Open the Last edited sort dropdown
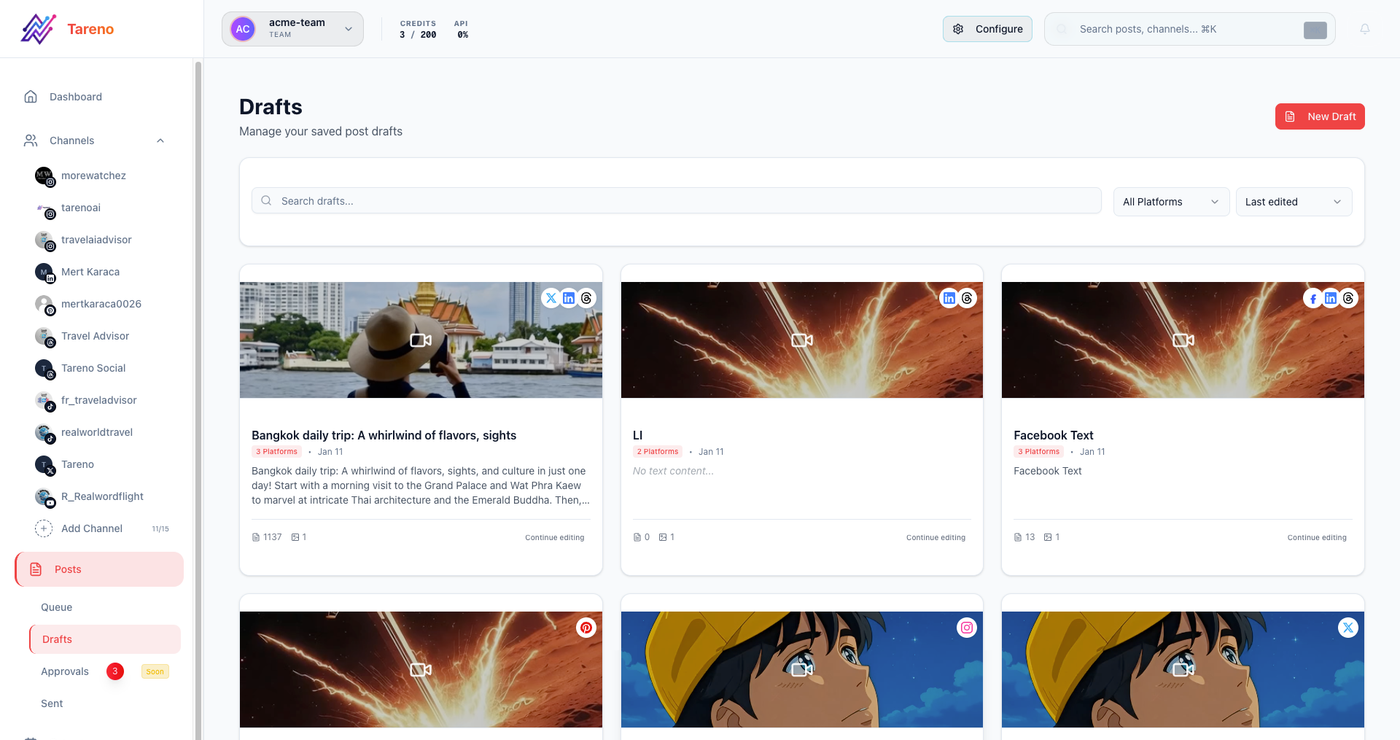Image resolution: width=1400 pixels, height=740 pixels. pos(1294,202)
